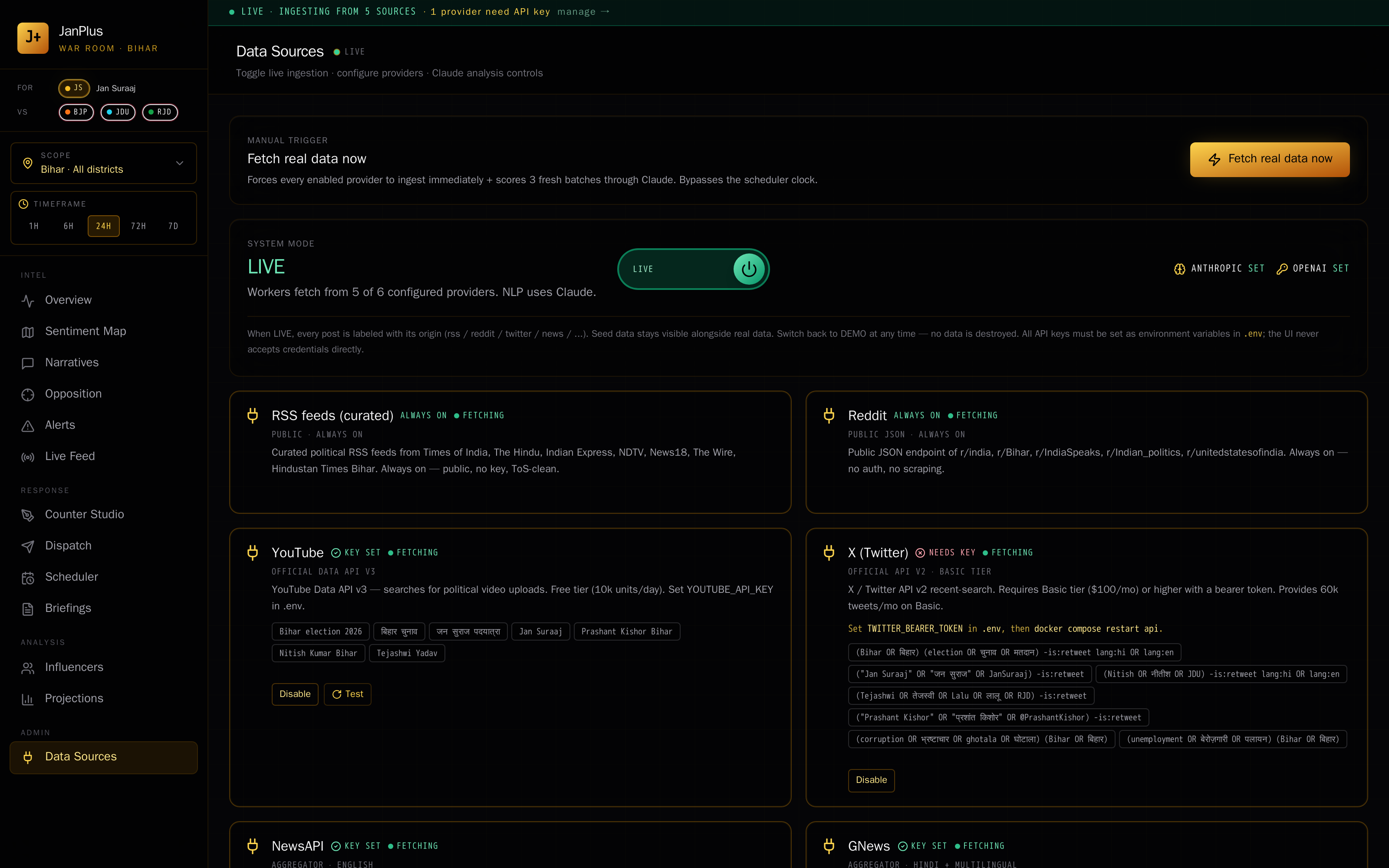Click the plug icon on RSS feeds card
Image resolution: width=1389 pixels, height=868 pixels.
tap(253, 416)
